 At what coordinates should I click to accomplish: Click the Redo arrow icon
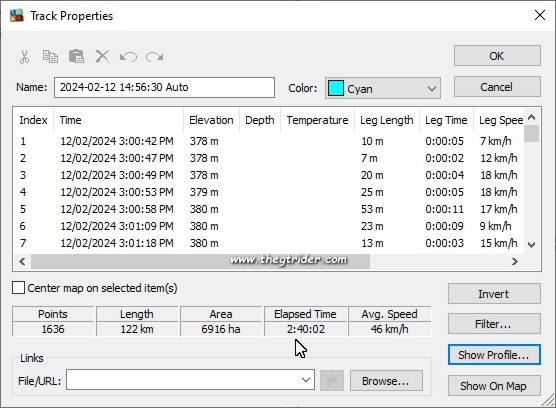coord(155,57)
